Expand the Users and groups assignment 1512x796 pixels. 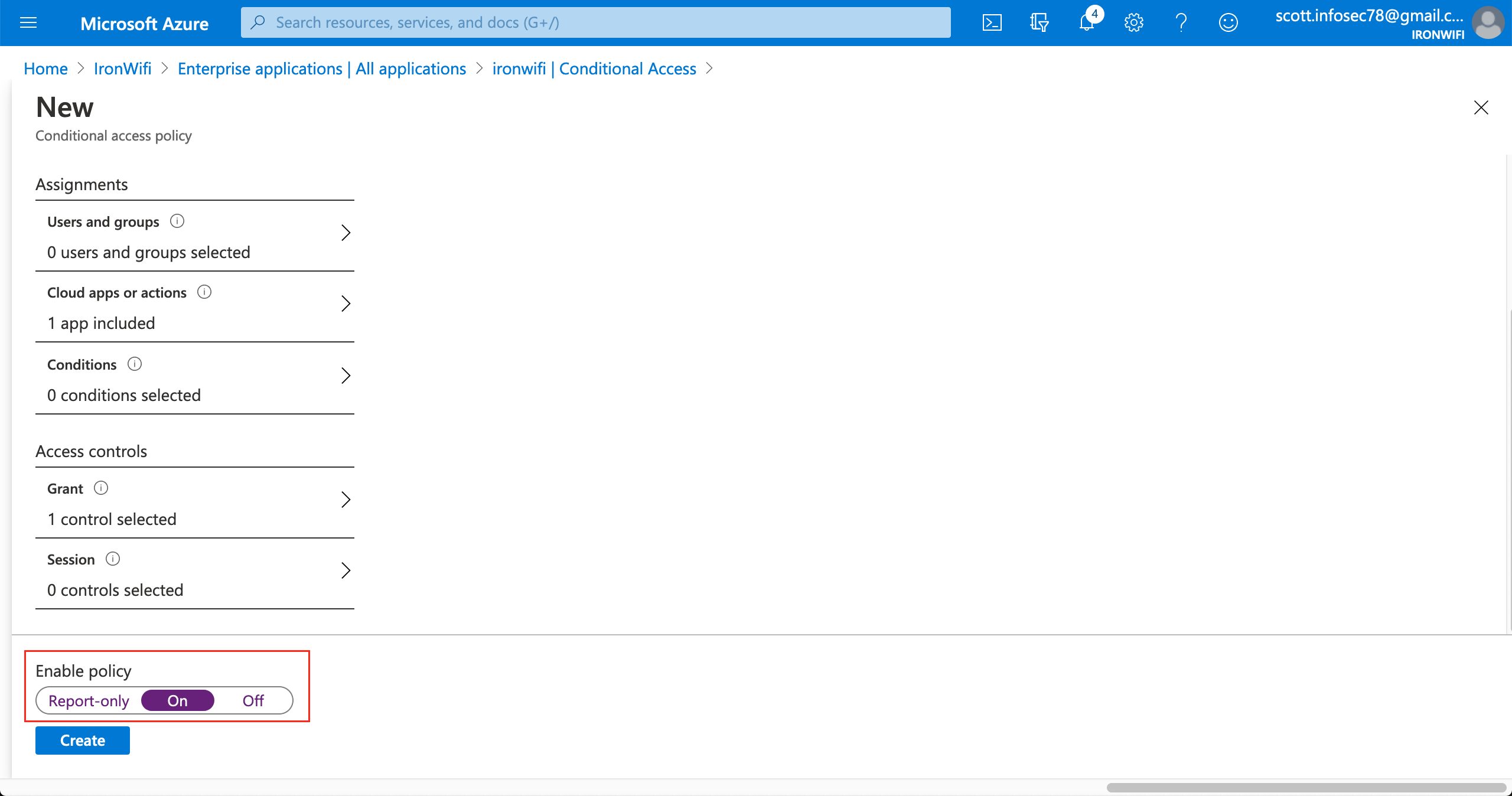point(346,233)
